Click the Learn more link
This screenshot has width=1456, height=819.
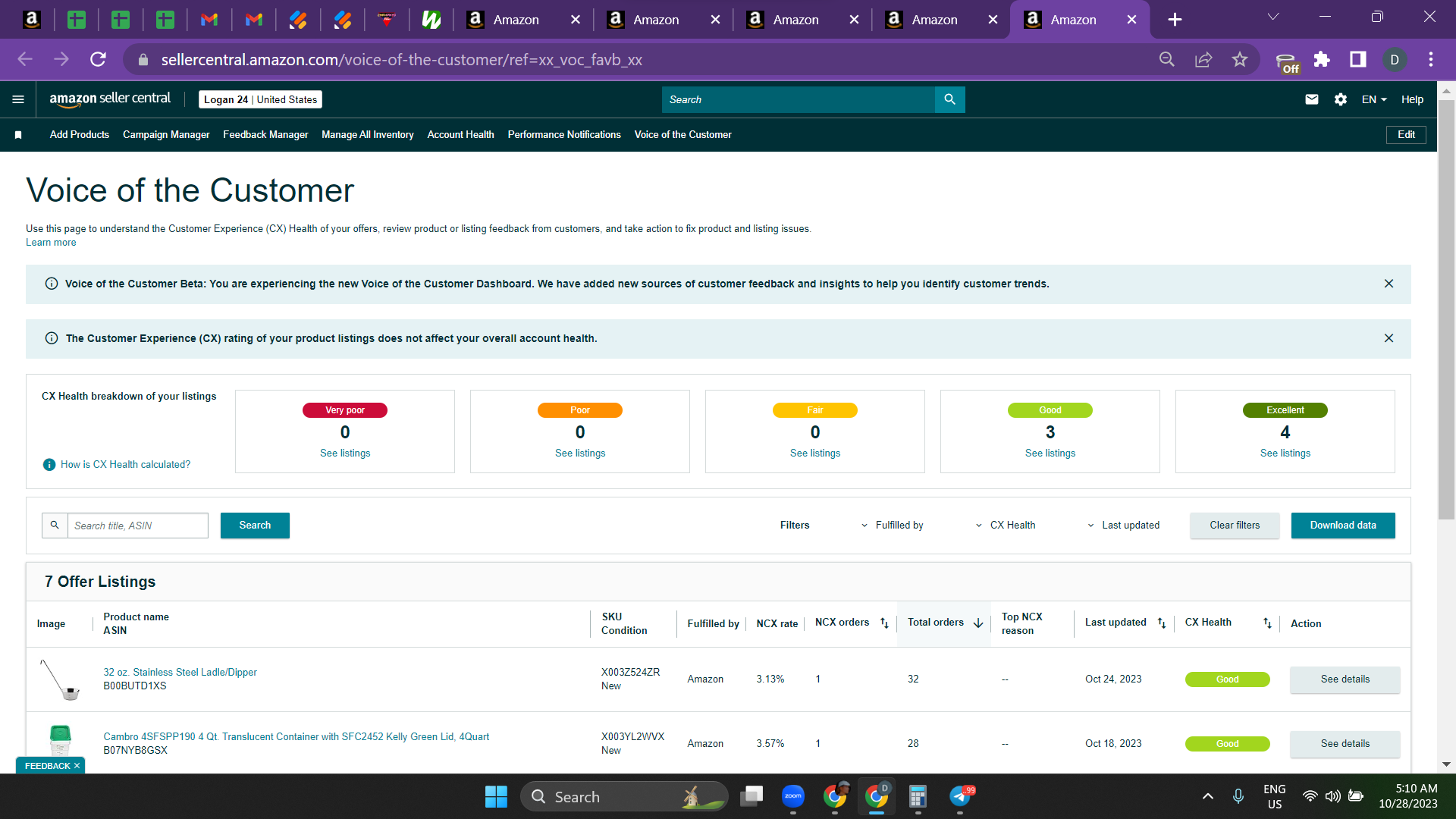[x=51, y=243]
